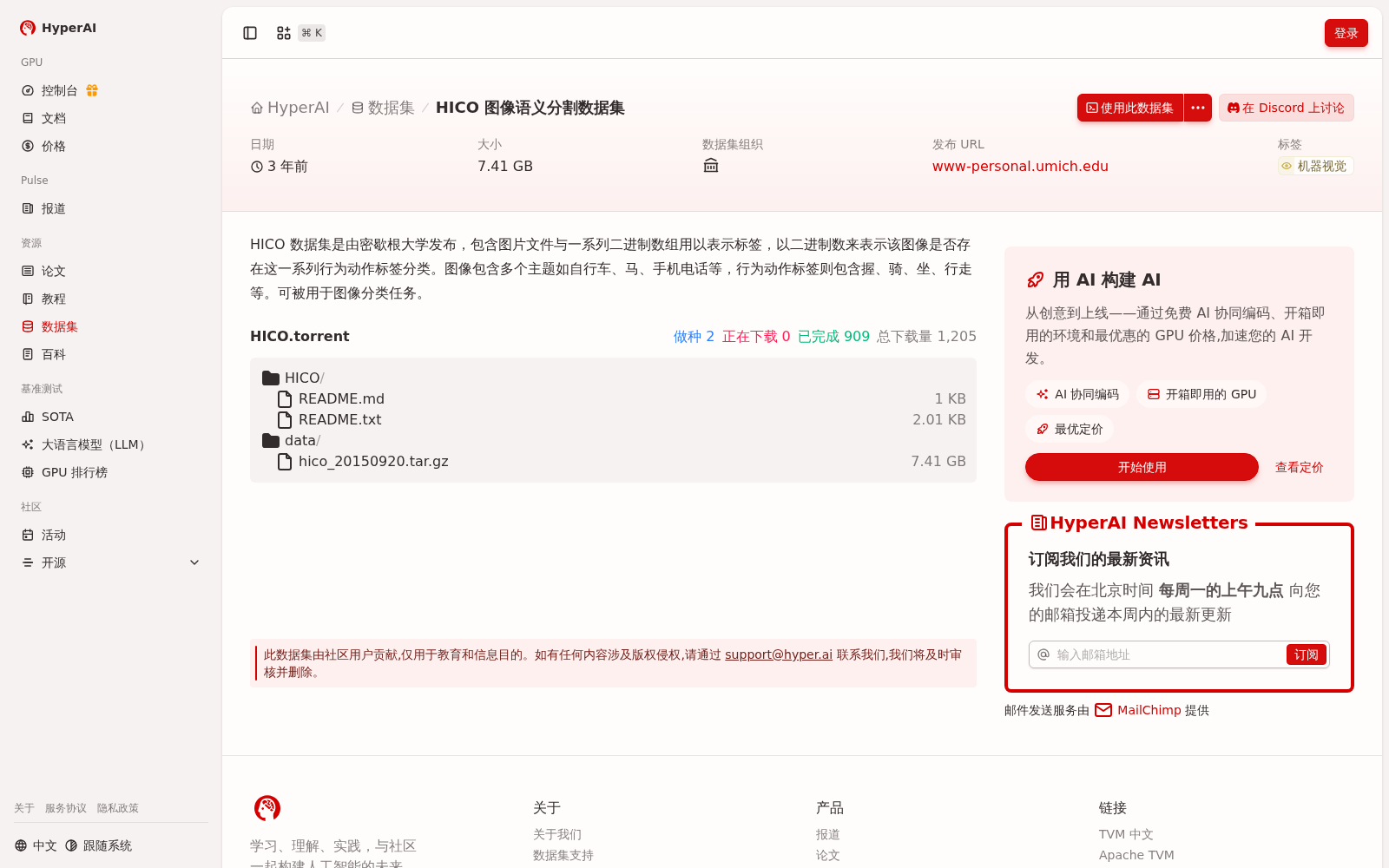Open footer 报道 under 产品

(828, 834)
